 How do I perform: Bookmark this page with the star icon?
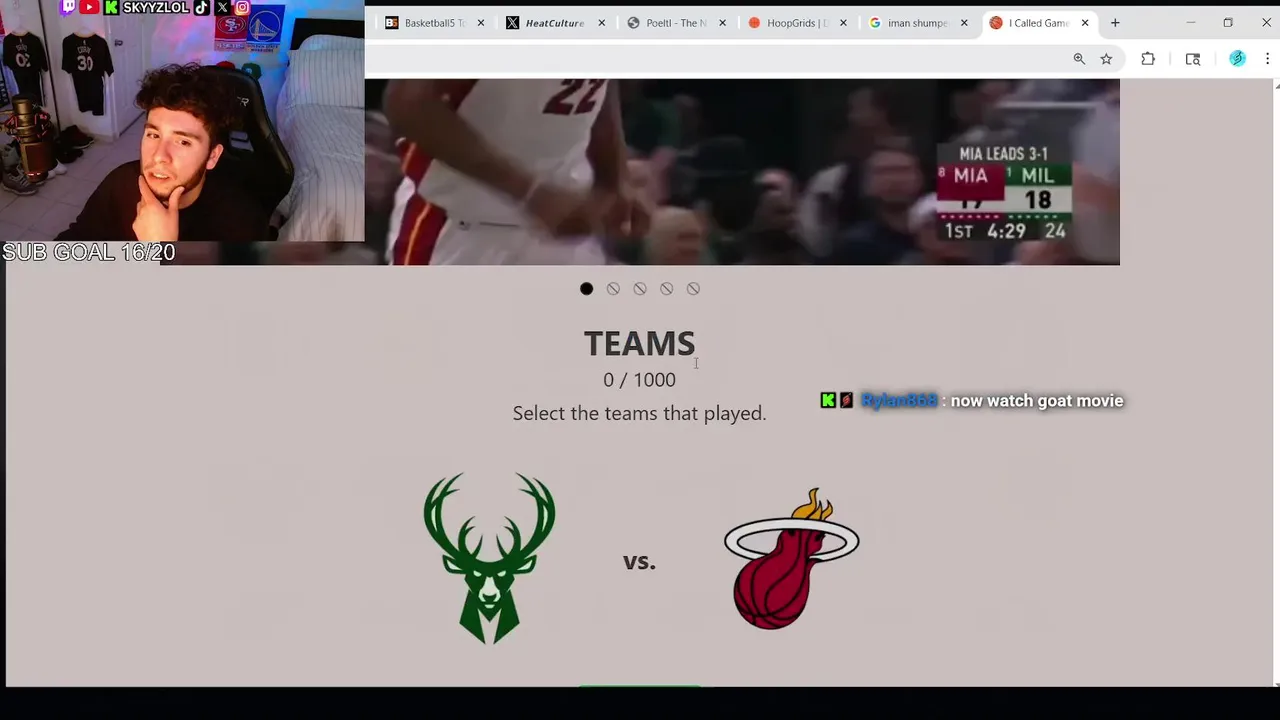tap(1106, 59)
